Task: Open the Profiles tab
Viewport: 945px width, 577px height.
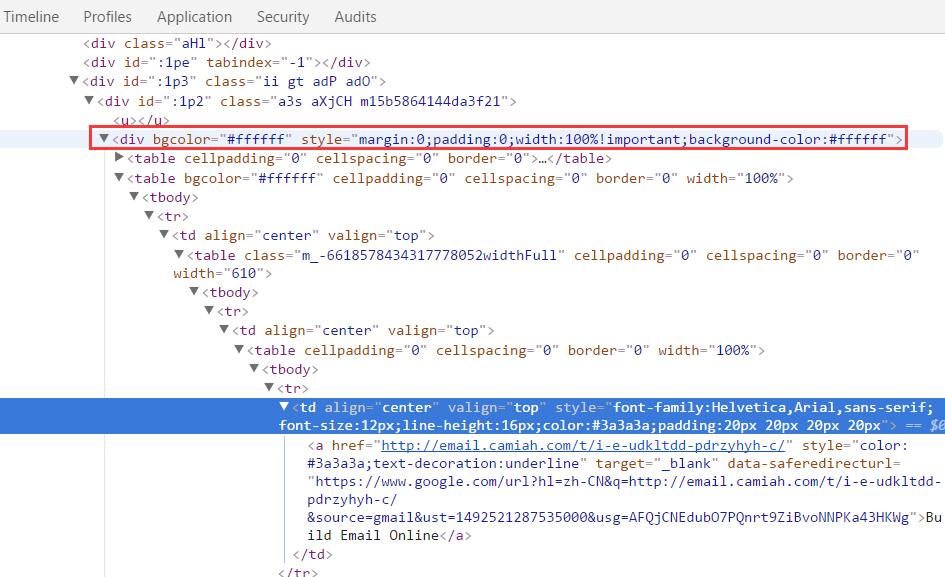Action: point(107,17)
